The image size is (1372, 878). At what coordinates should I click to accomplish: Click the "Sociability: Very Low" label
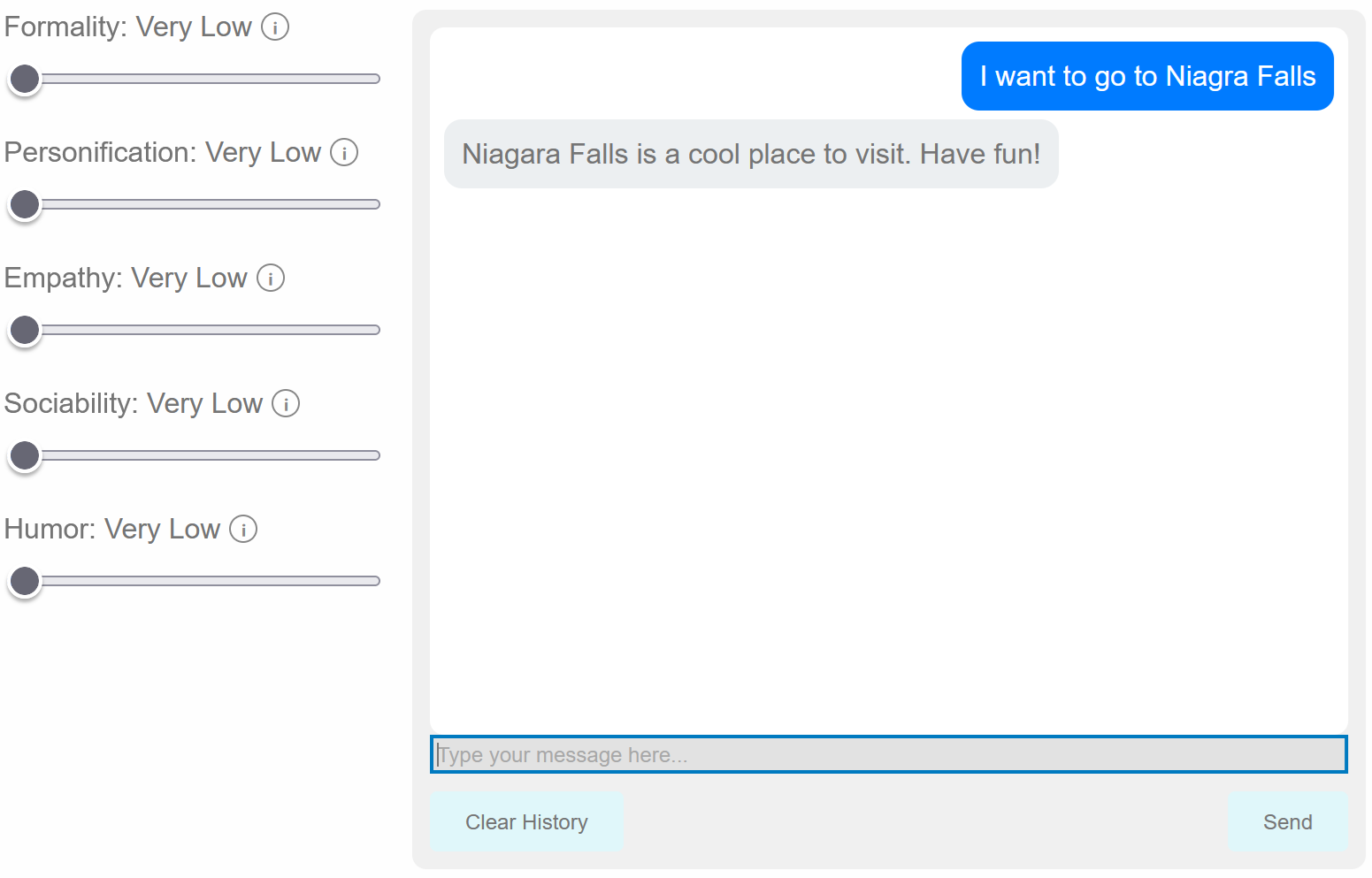pyautogui.click(x=134, y=404)
